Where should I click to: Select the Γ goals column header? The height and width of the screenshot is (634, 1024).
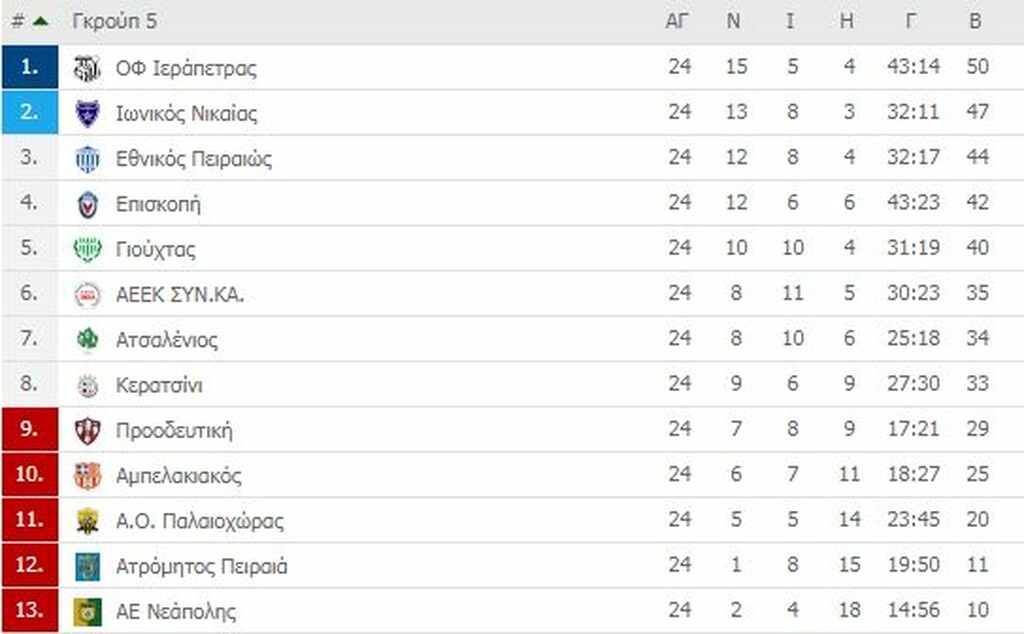pos(910,19)
